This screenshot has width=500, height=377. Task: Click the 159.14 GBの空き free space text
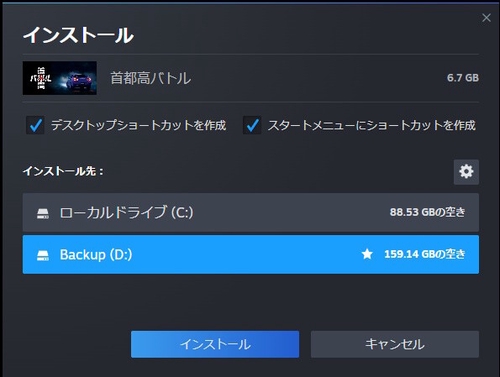pyautogui.click(x=425, y=254)
